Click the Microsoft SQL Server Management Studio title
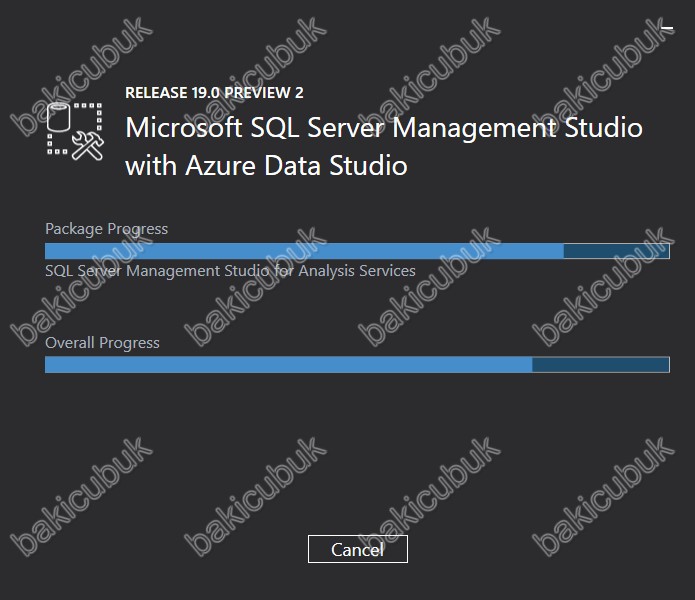The image size is (695, 600). point(384,128)
